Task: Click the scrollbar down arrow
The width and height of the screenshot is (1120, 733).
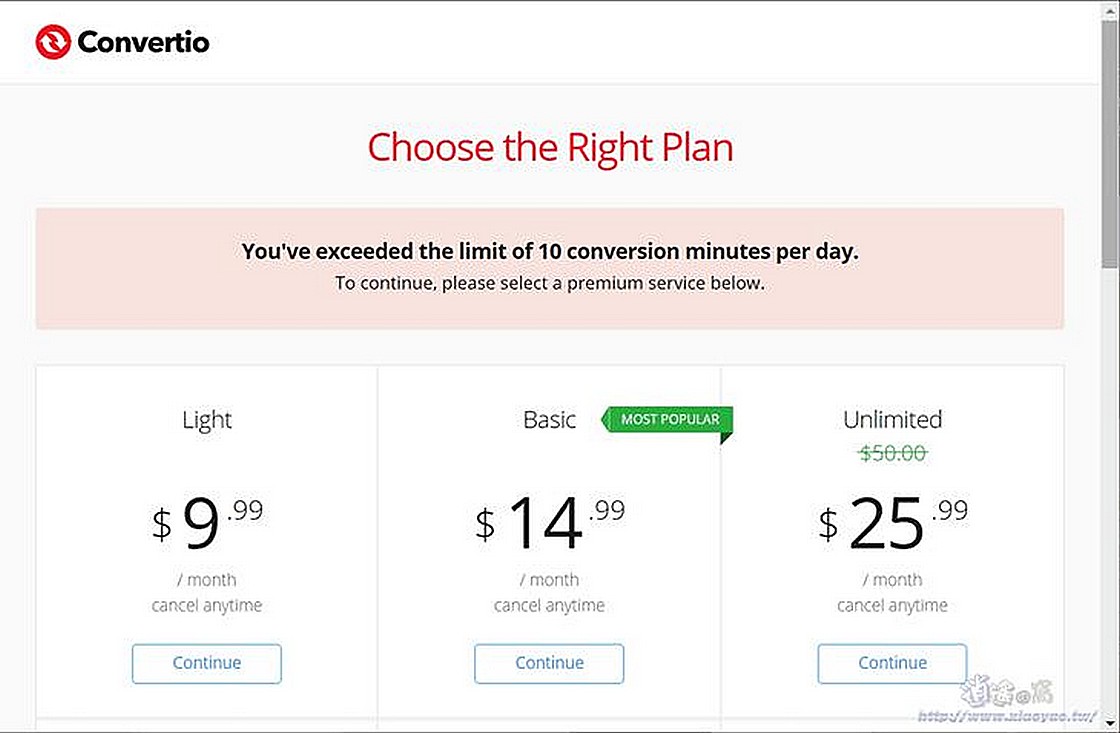Action: 1109,722
